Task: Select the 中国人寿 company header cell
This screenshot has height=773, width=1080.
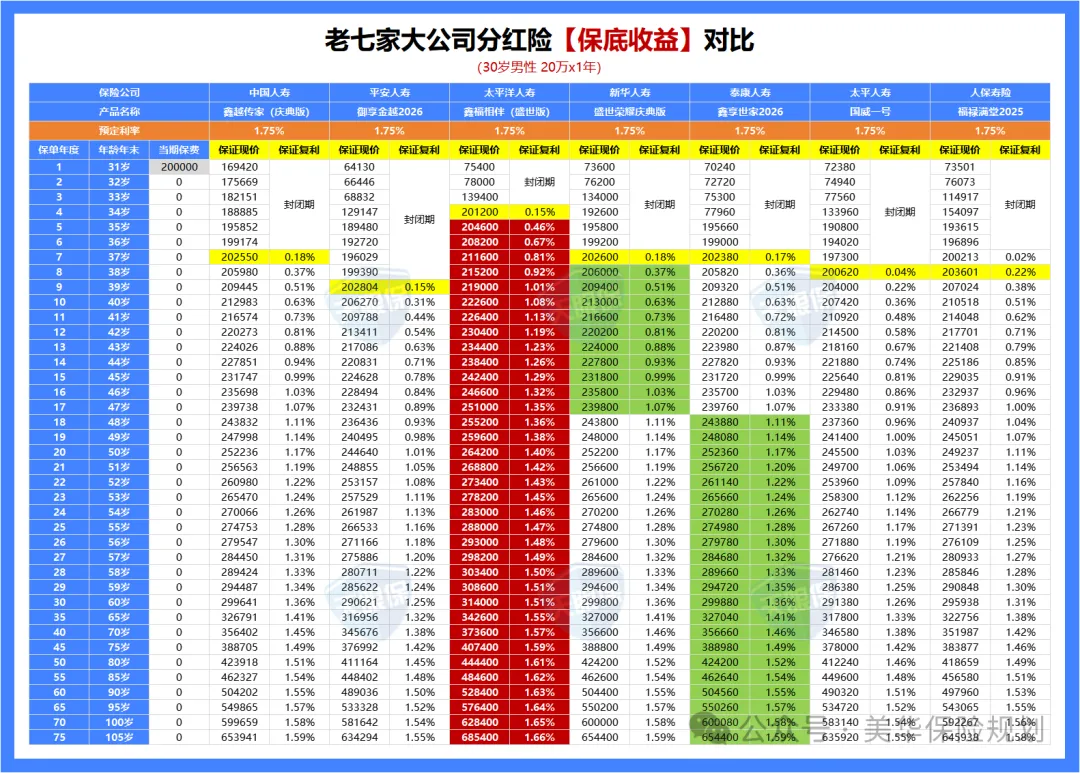Action: tap(269, 92)
